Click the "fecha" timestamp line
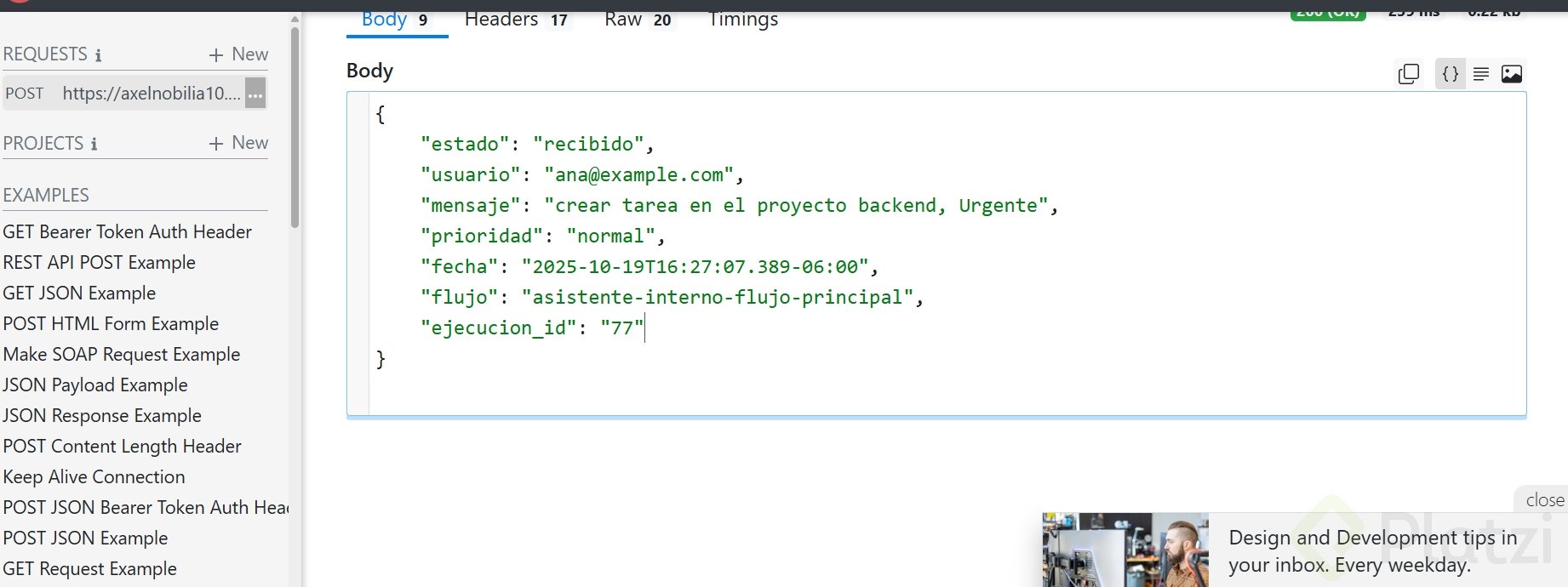 point(650,266)
